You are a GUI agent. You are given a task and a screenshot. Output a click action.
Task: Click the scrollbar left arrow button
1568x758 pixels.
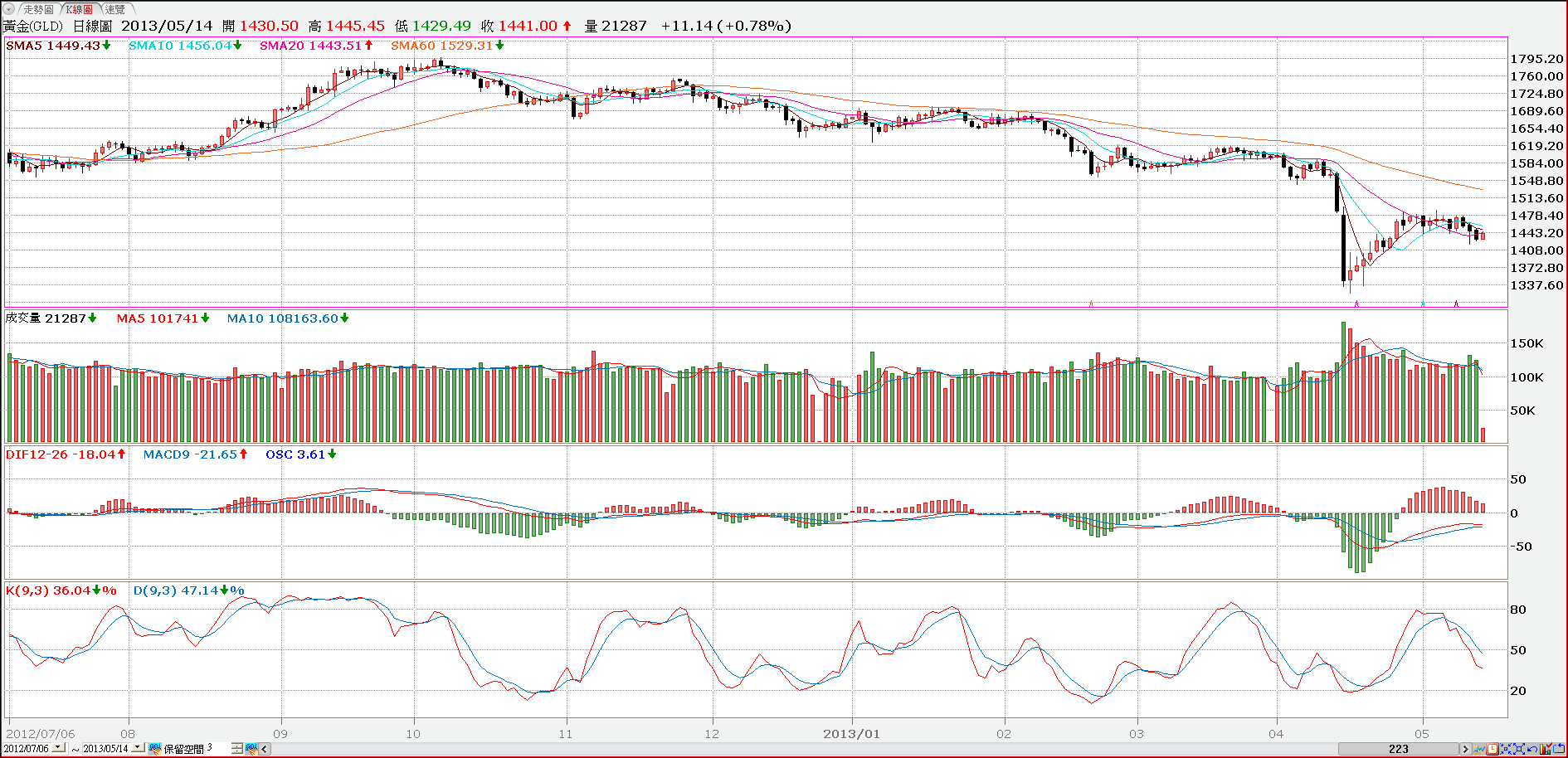point(265,749)
